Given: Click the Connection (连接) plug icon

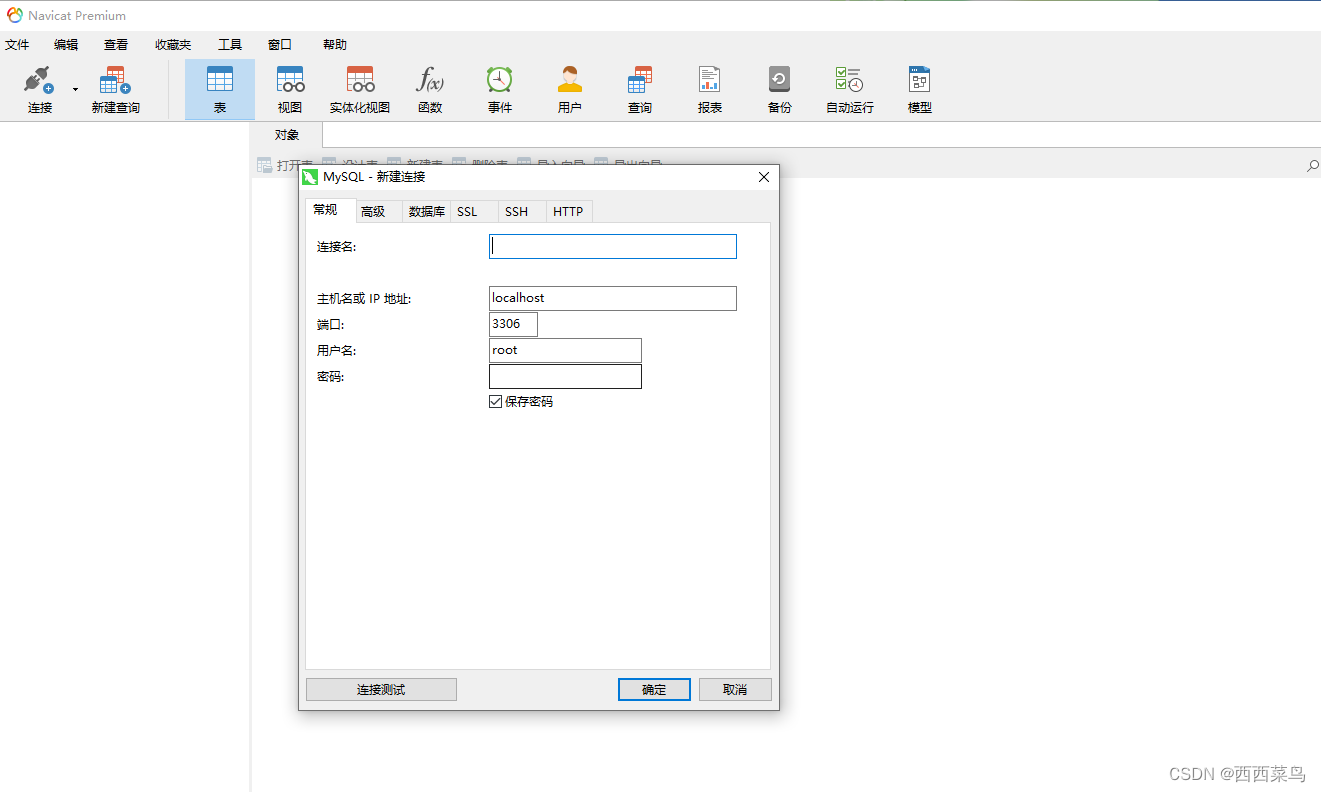Looking at the screenshot, I should [39, 80].
